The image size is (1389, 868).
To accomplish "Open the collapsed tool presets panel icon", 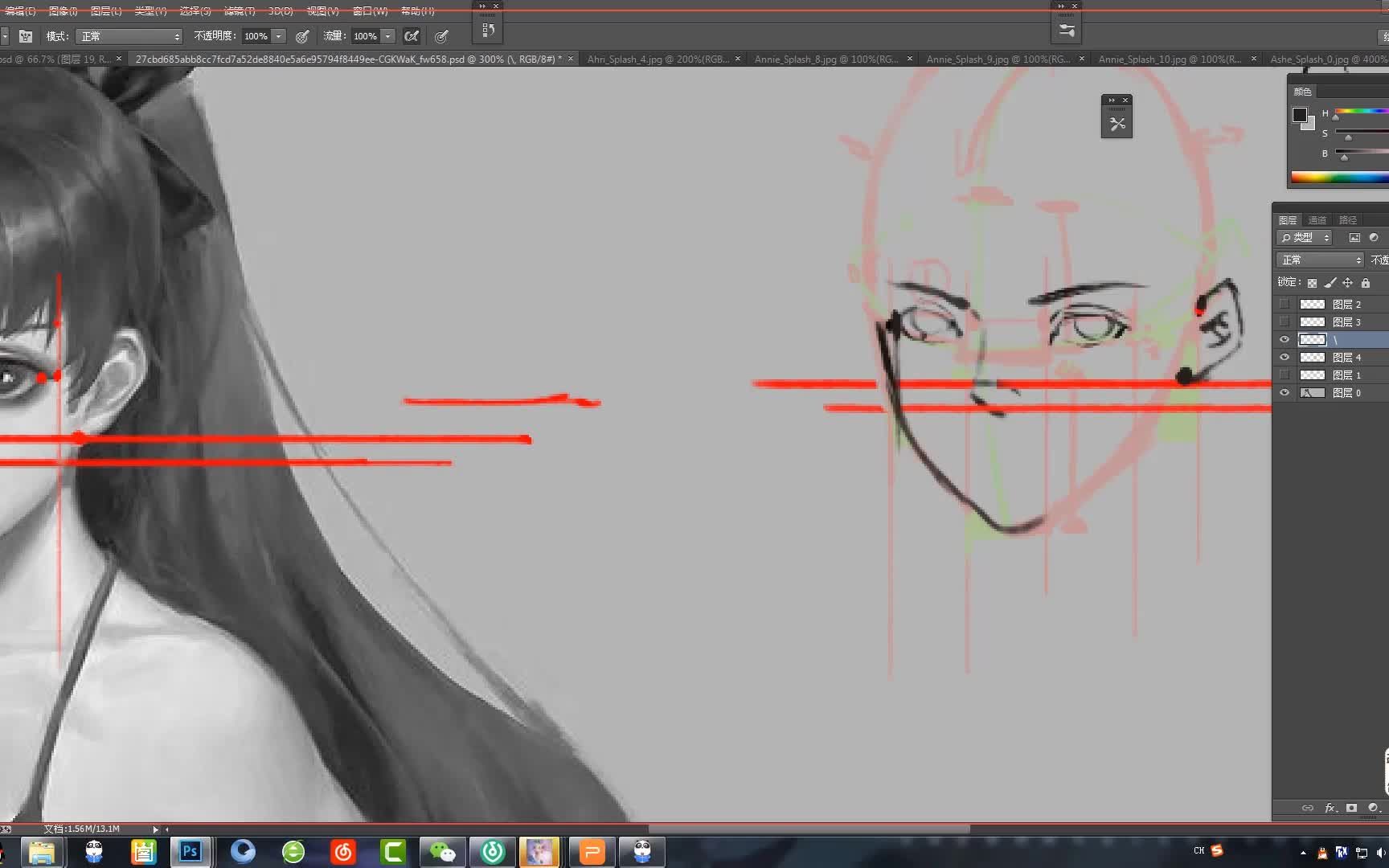I will pyautogui.click(x=1117, y=124).
